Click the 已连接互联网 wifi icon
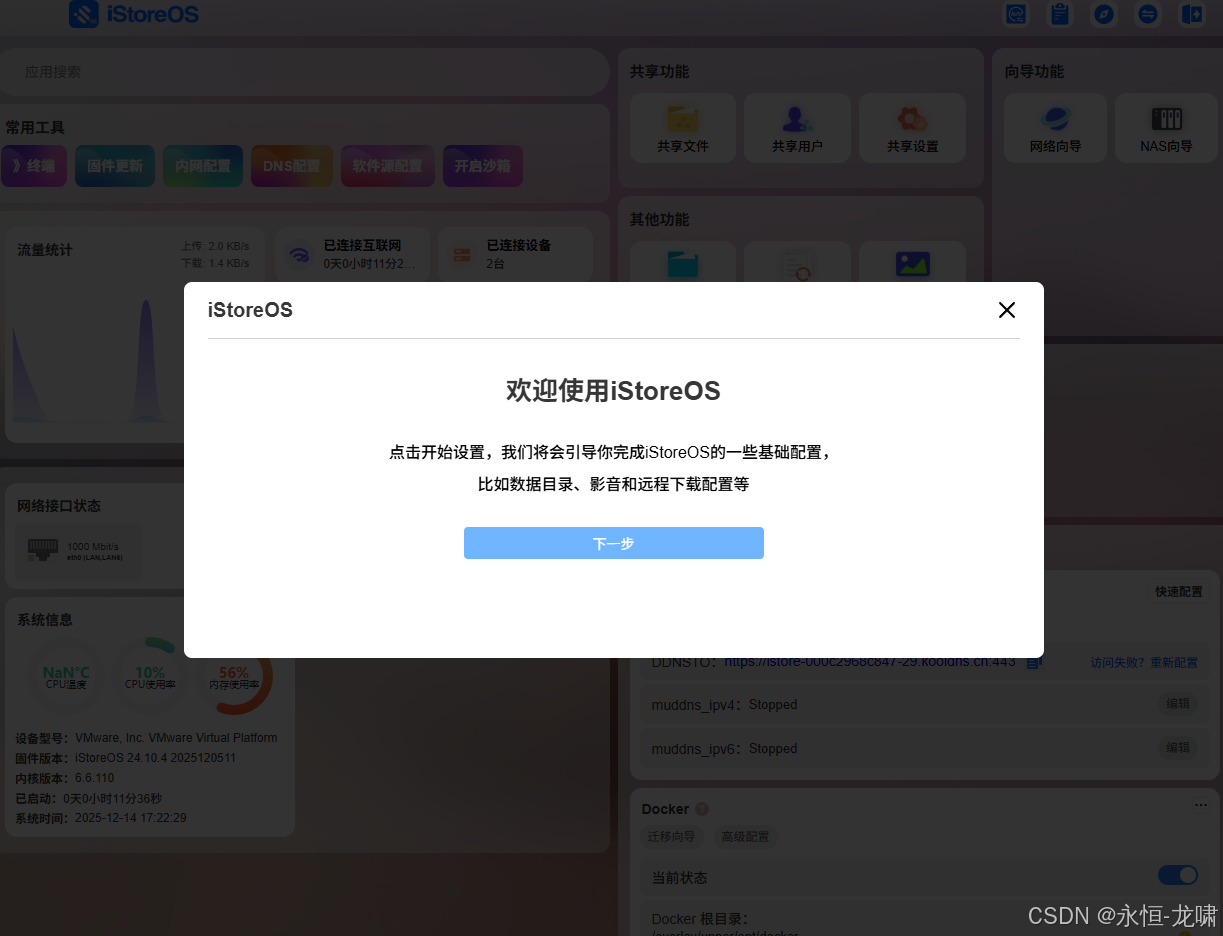 coord(299,255)
